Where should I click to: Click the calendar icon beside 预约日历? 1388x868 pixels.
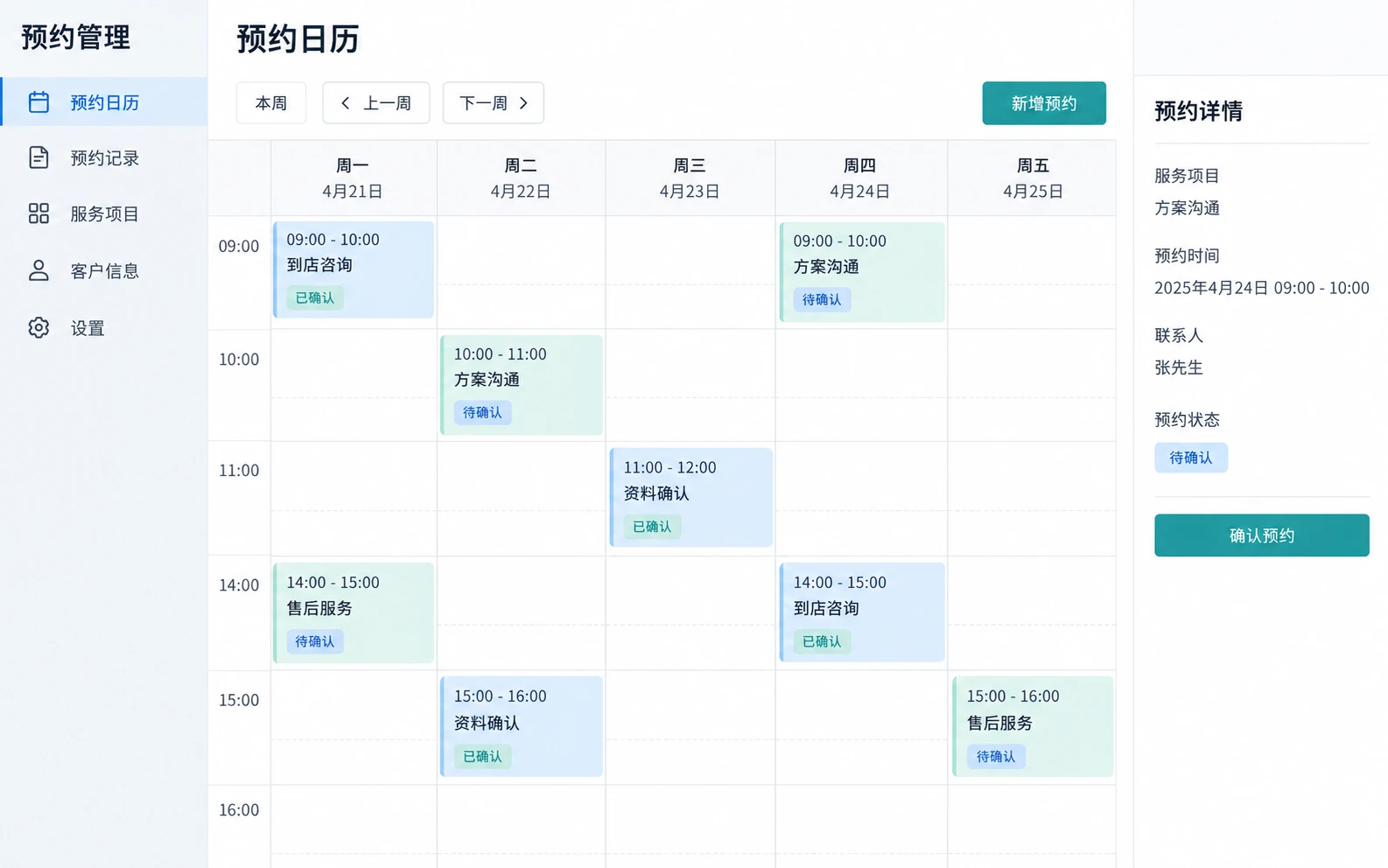point(39,102)
